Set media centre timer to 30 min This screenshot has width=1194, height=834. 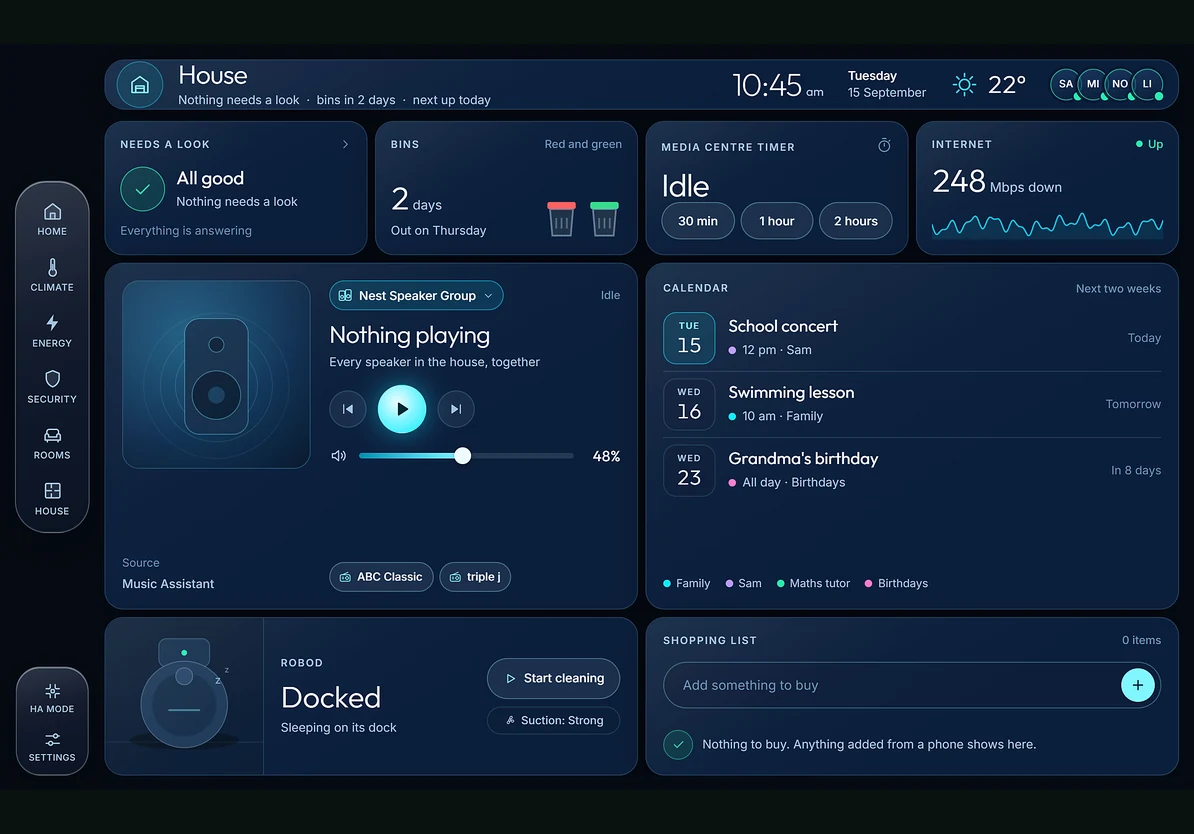point(698,221)
